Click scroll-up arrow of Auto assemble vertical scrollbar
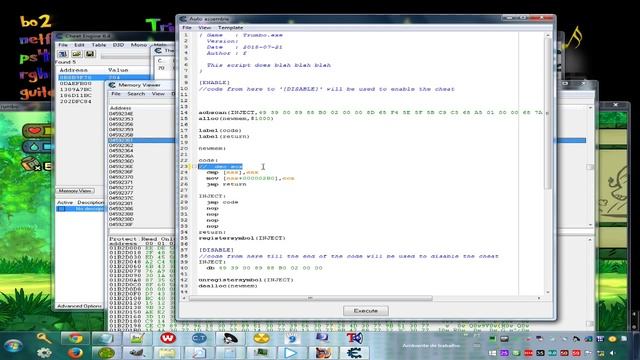640x360 pixels. coord(548,36)
